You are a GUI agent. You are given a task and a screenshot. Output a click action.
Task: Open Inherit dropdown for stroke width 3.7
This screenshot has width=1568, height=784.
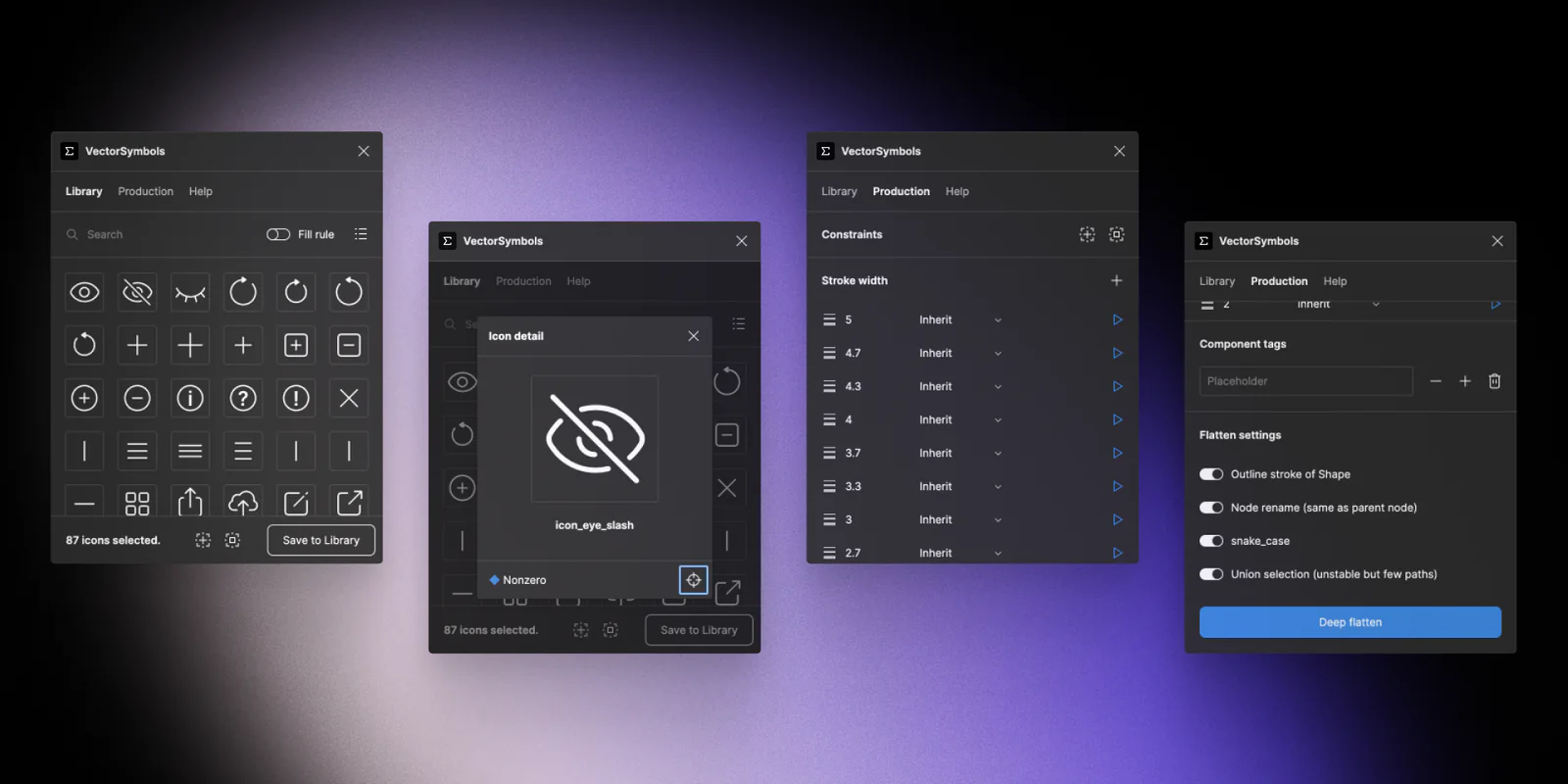[960, 453]
